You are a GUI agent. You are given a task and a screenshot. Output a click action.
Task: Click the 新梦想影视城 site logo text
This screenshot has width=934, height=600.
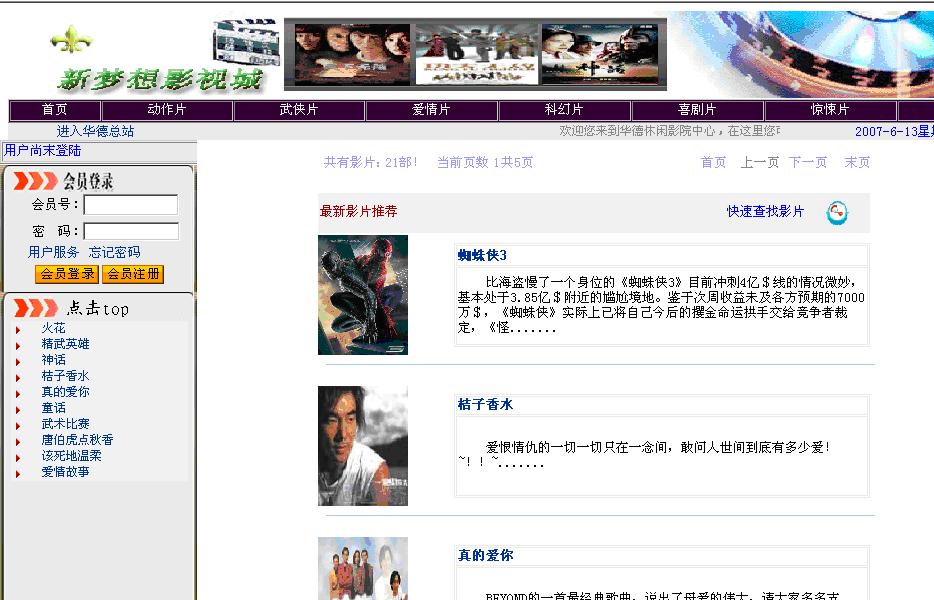pyautogui.click(x=160, y=79)
